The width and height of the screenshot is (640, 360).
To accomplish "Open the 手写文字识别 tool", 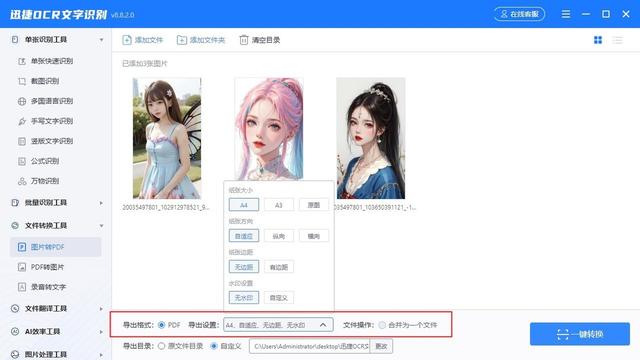I will 51,121.
